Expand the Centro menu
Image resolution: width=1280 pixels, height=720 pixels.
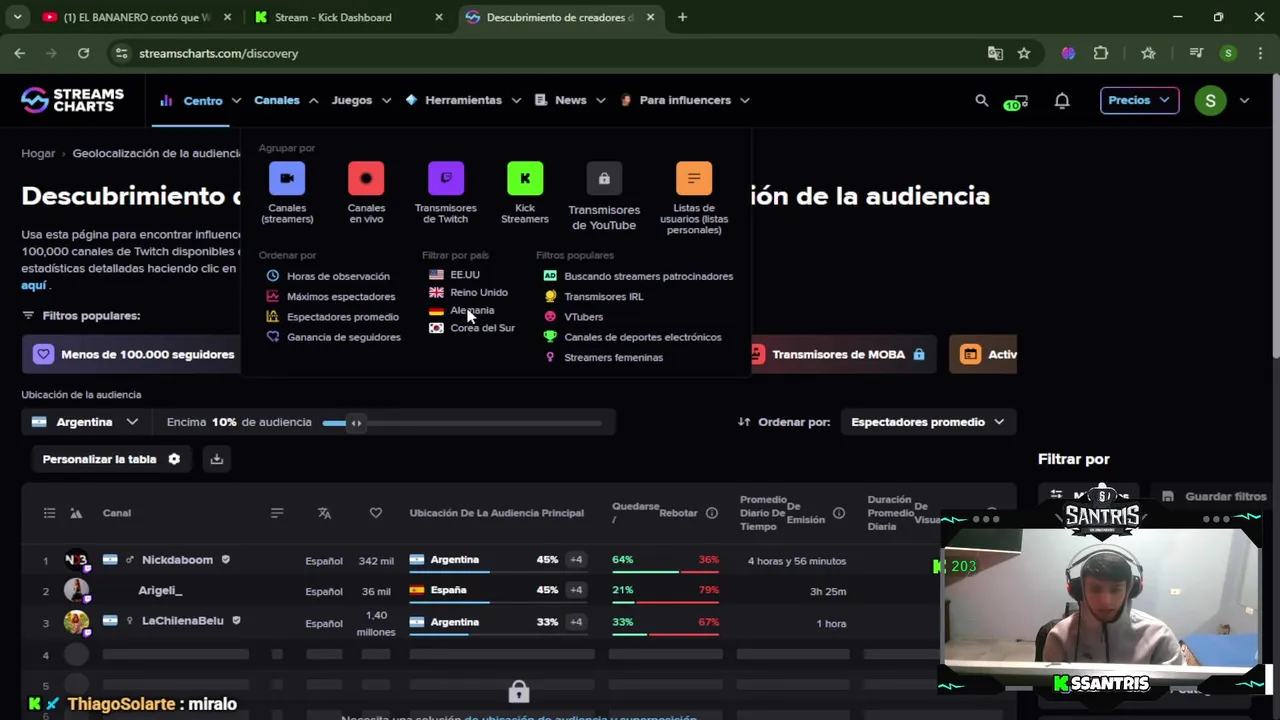click(200, 100)
